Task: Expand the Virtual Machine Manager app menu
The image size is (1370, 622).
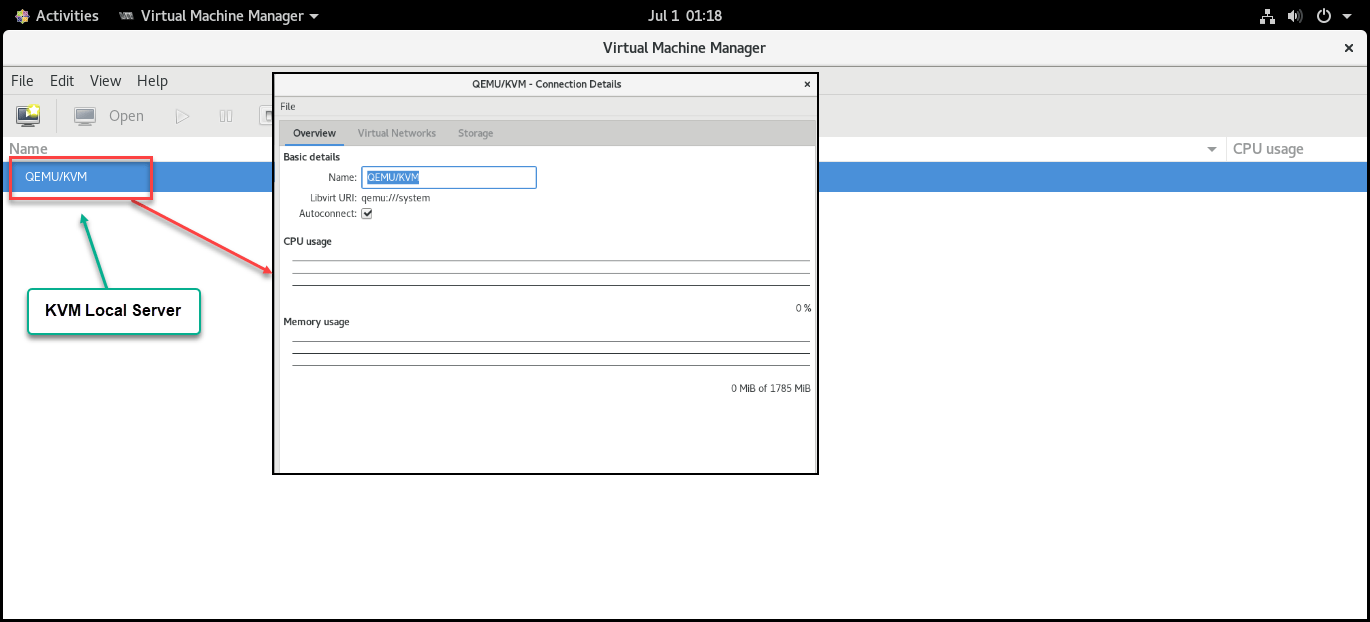Action: (219, 16)
